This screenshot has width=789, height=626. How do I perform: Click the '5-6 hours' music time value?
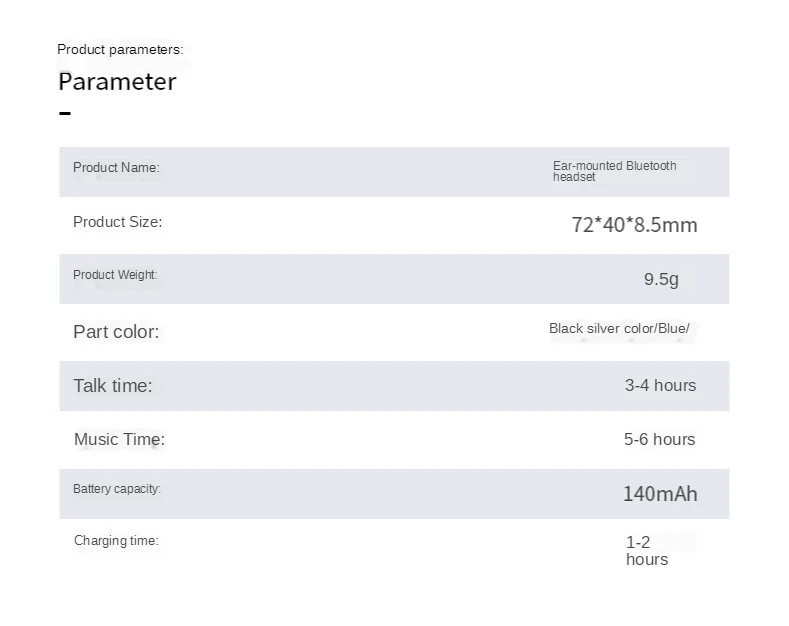click(x=660, y=439)
